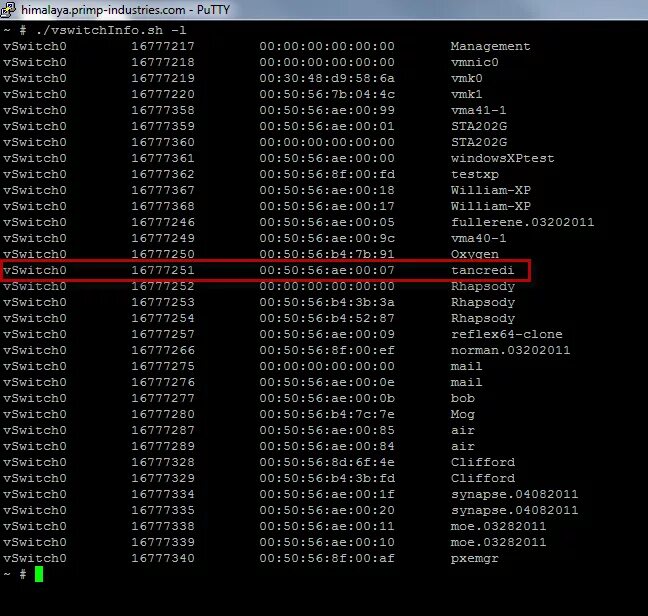Click MAC address 00:50:56:ae:00:17
The image size is (648, 616).
click(327, 206)
